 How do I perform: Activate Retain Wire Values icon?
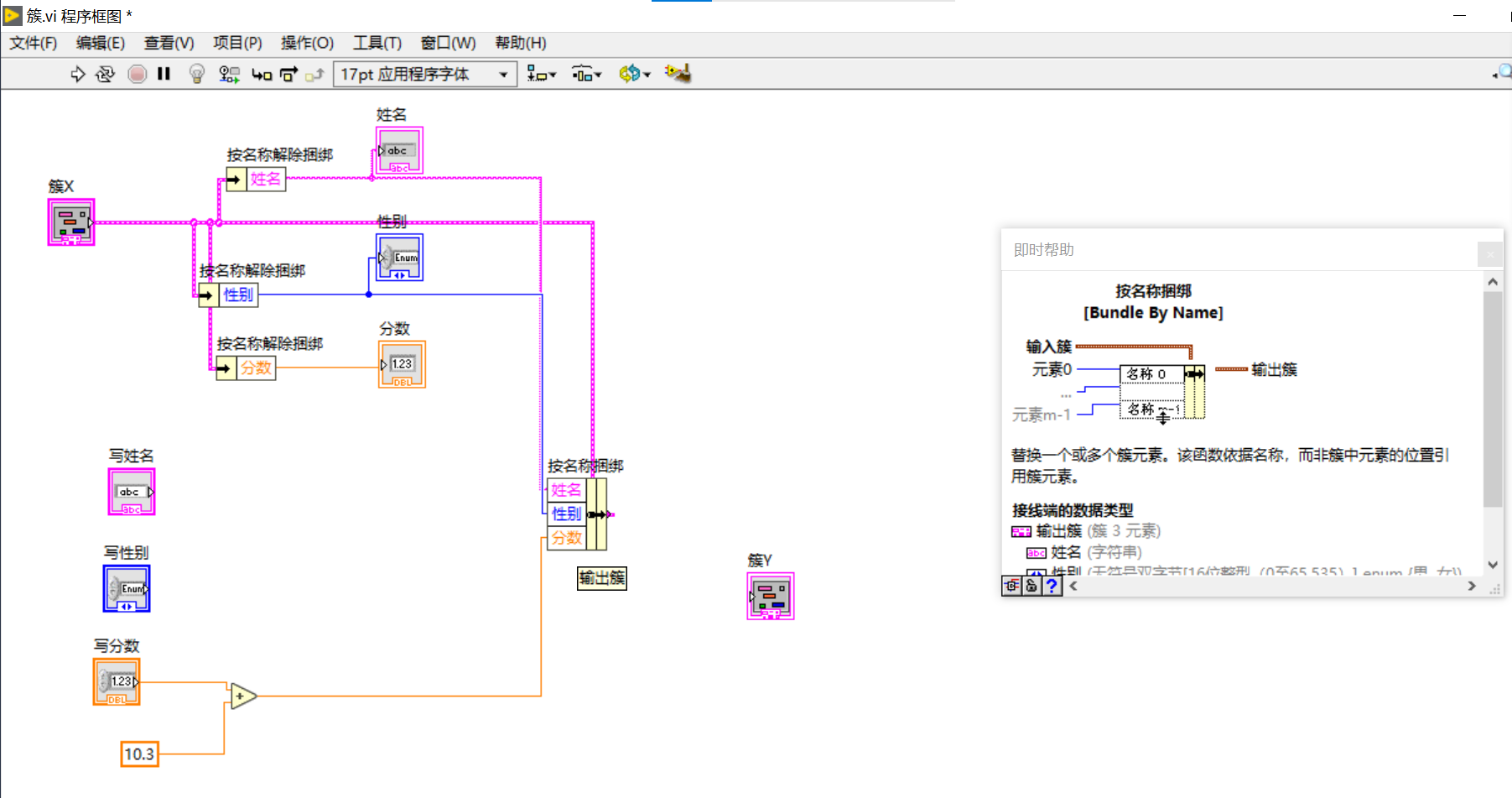click(x=227, y=74)
